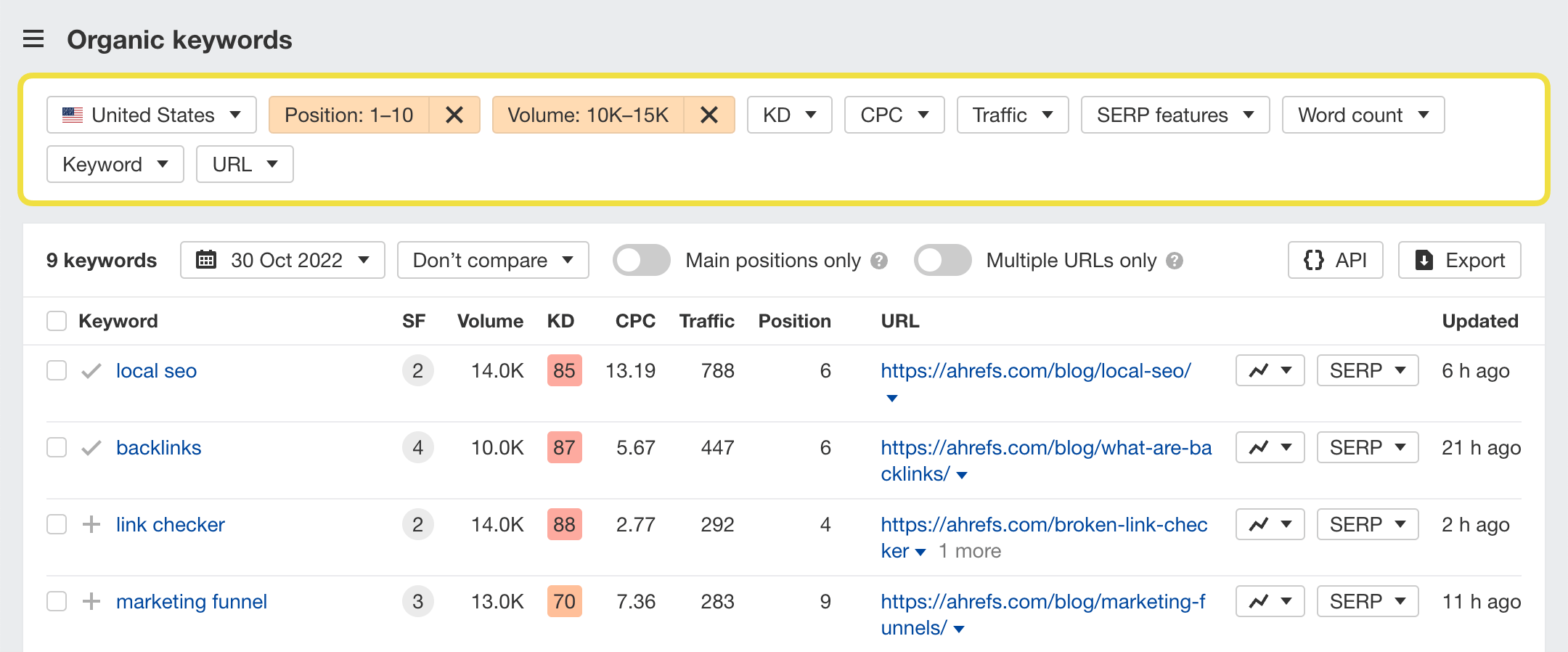
Task: Tick the checkbox for local seo row
Action: pos(57,370)
